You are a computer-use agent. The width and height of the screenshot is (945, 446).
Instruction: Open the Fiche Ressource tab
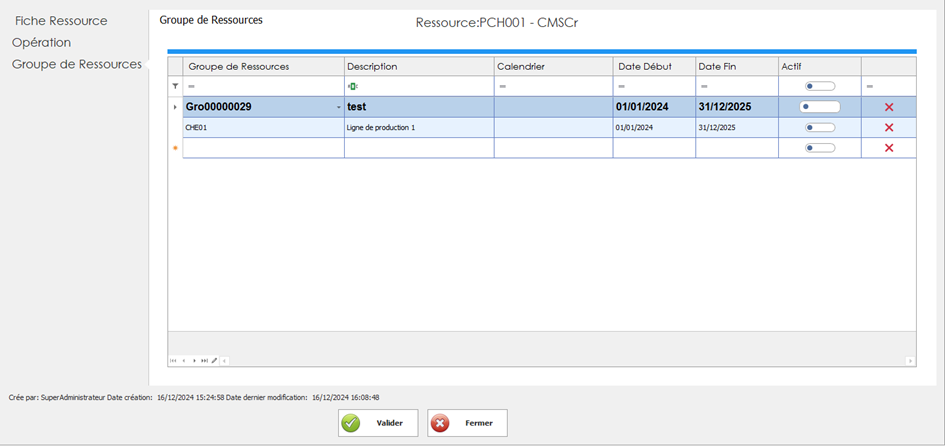click(61, 21)
